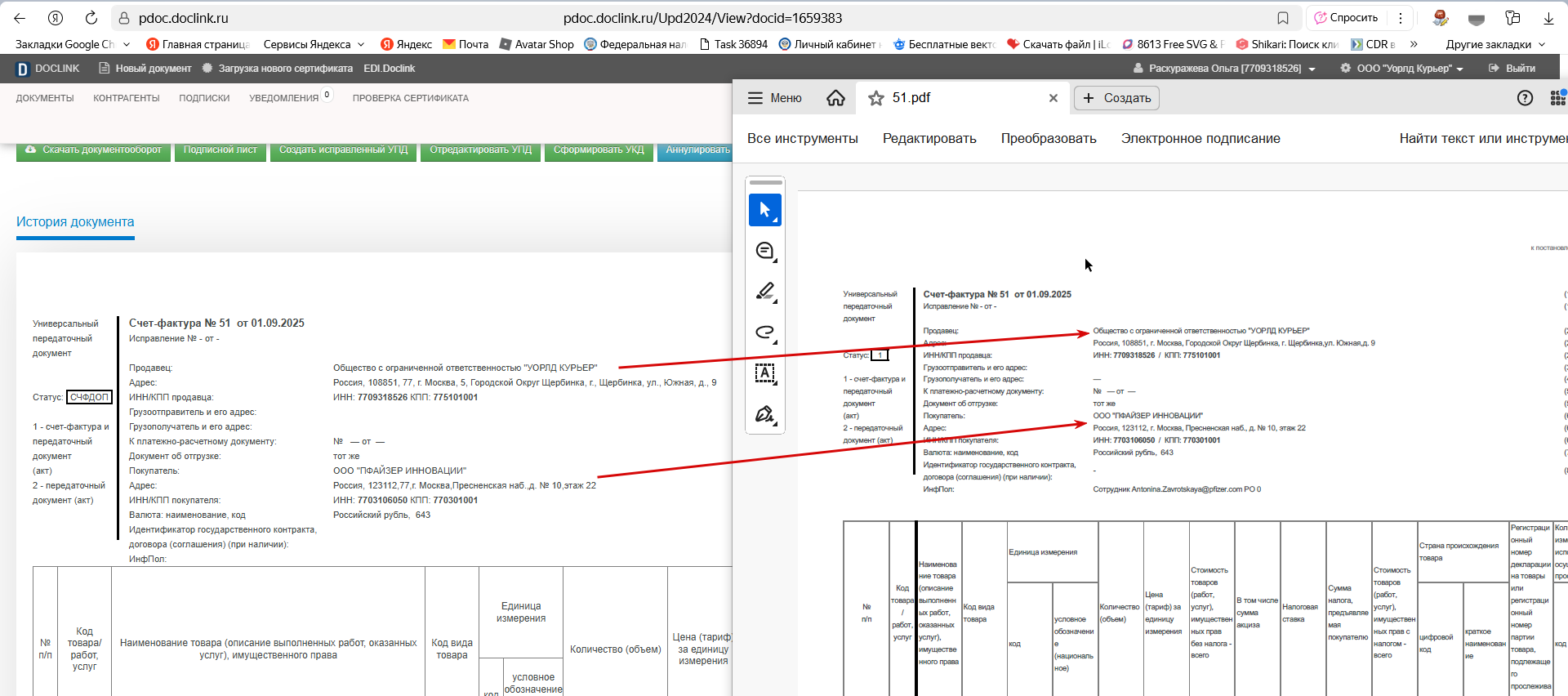
Task: Click the Создать button in PDF viewer
Action: [1116, 98]
